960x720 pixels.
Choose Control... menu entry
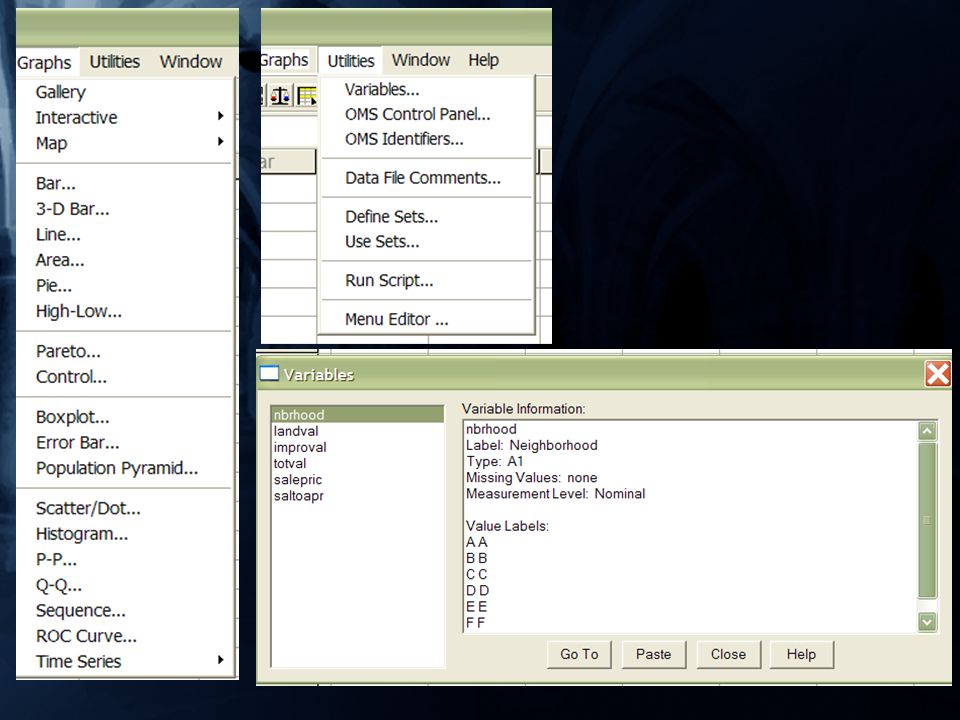click(x=71, y=377)
